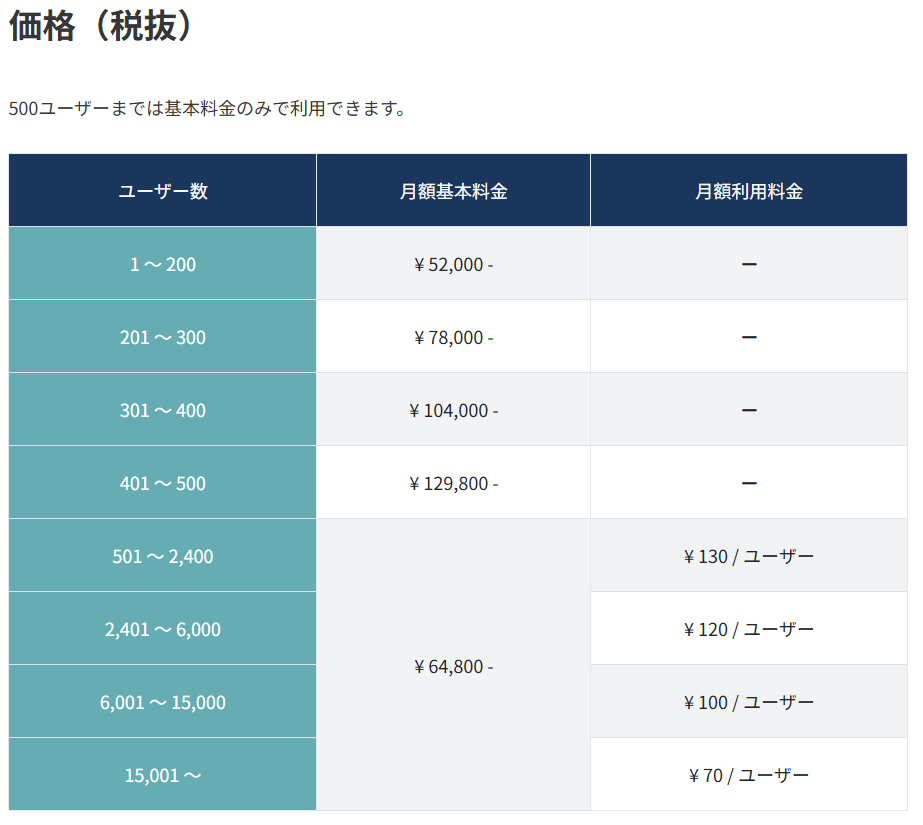
Task: Click the 201～300 user range cell
Action: (163, 338)
